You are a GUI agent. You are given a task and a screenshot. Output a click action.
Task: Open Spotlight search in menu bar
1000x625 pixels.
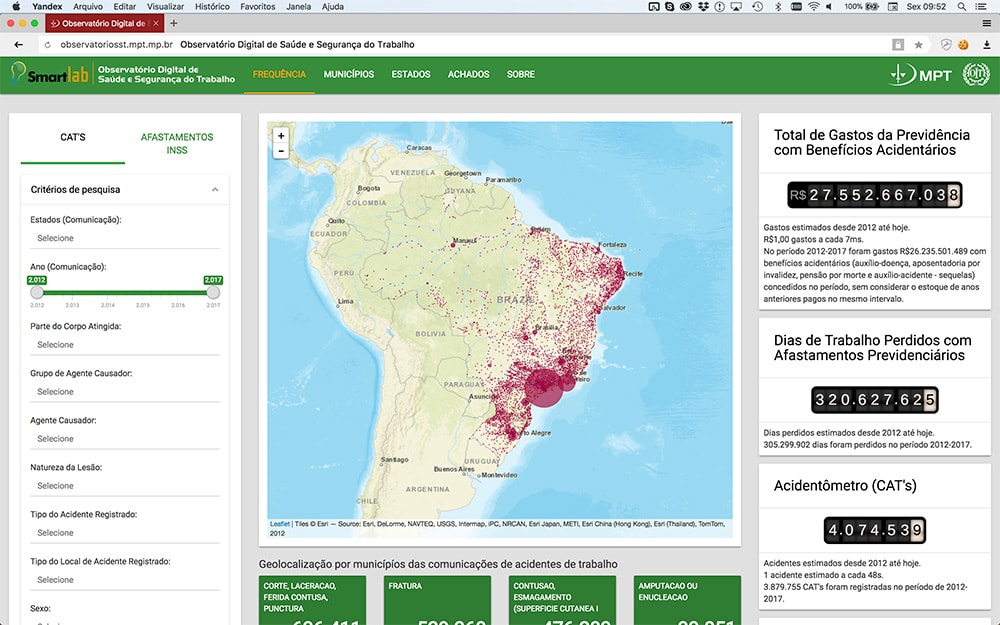[x=961, y=6]
